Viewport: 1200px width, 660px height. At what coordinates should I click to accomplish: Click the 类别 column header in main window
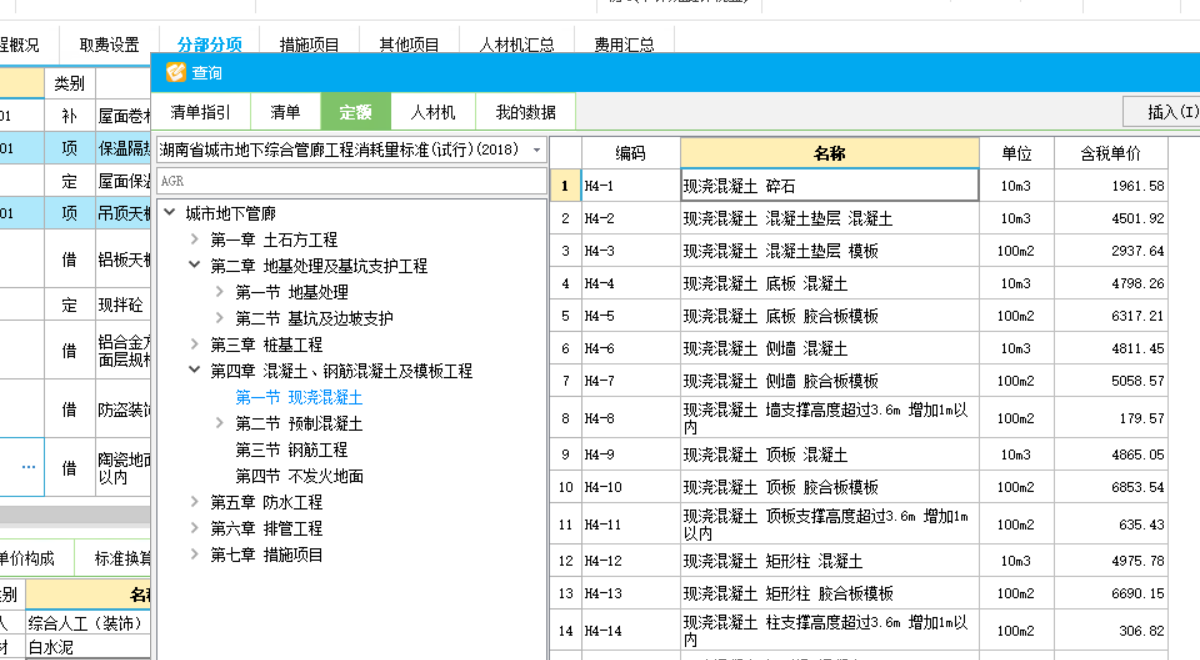69,83
